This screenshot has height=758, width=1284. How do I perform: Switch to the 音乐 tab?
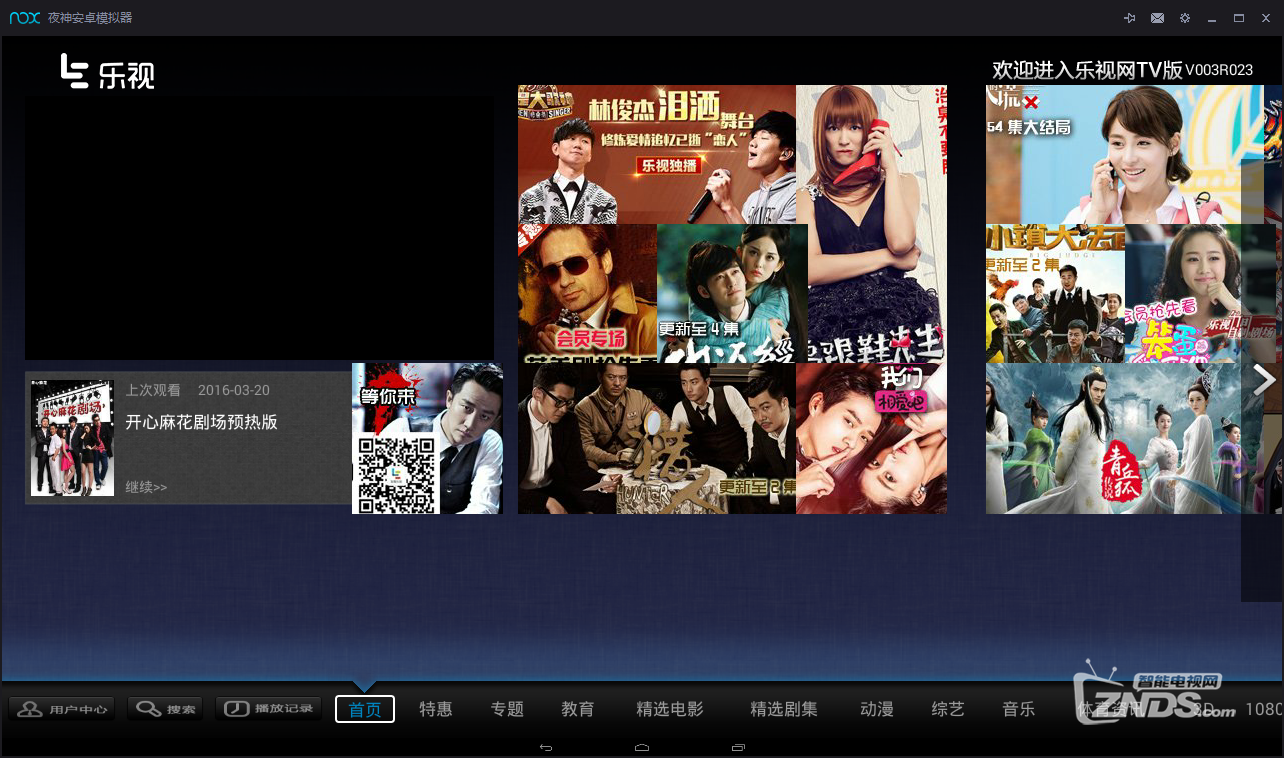click(x=1019, y=709)
